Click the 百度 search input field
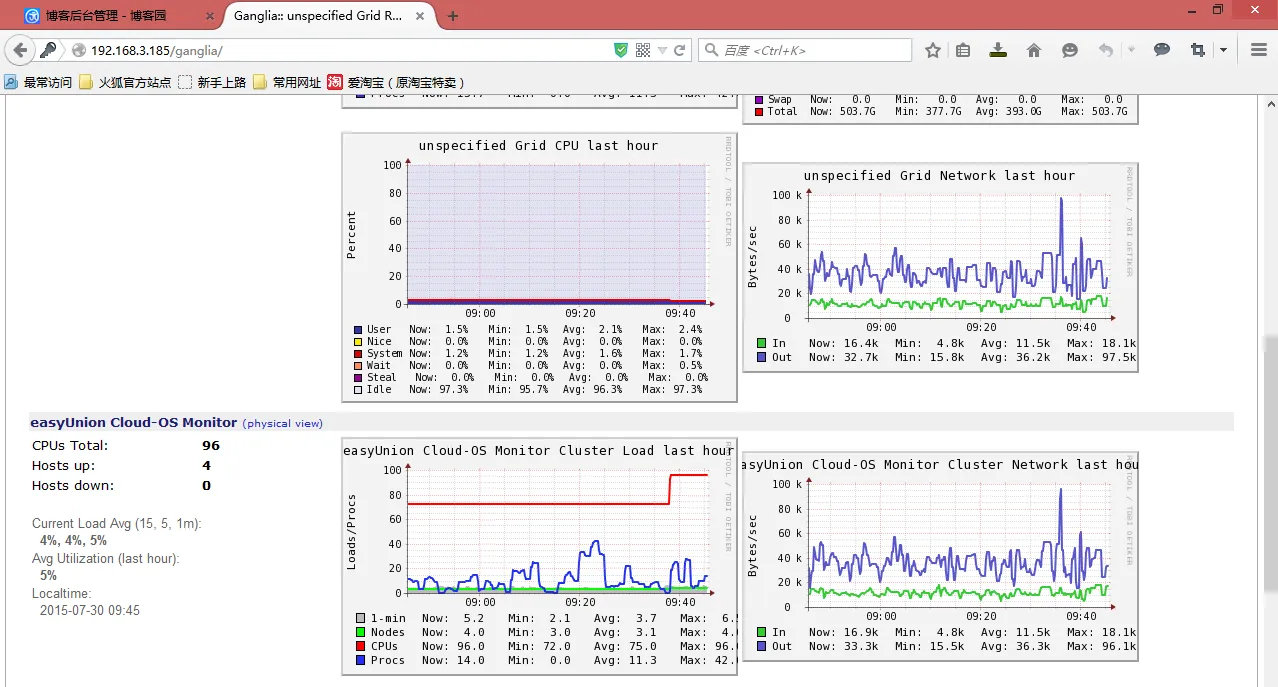Screen dimensions: 1278x687 click(805, 50)
